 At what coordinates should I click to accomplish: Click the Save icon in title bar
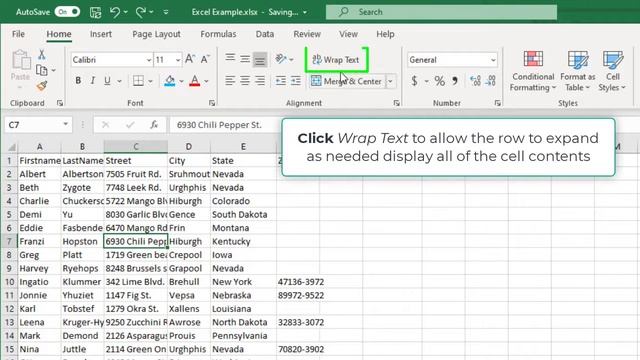click(96, 12)
